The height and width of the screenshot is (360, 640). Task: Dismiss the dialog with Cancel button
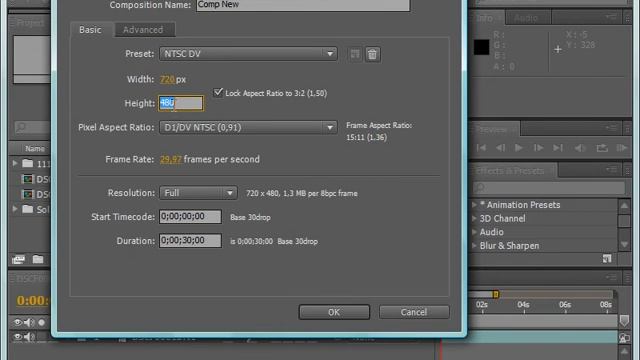point(414,312)
